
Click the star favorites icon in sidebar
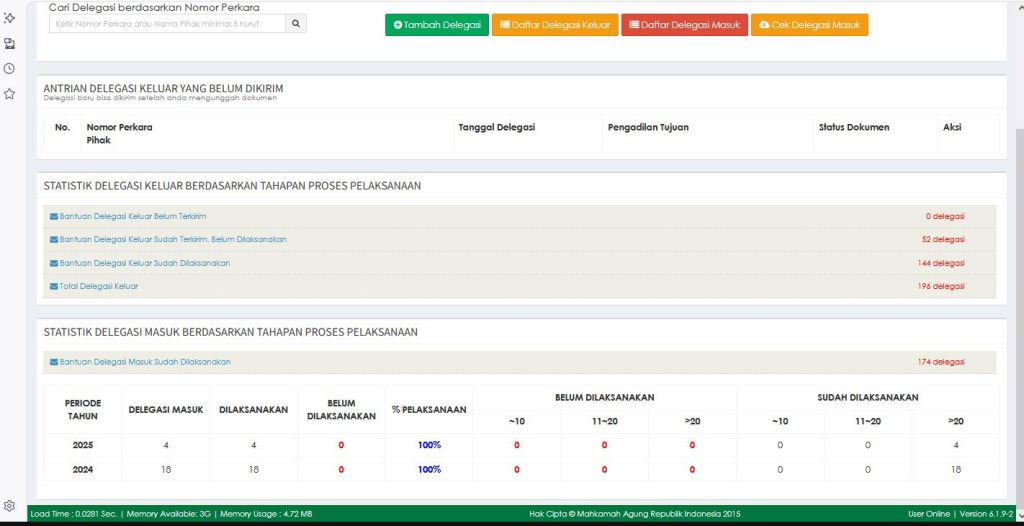(x=9, y=94)
